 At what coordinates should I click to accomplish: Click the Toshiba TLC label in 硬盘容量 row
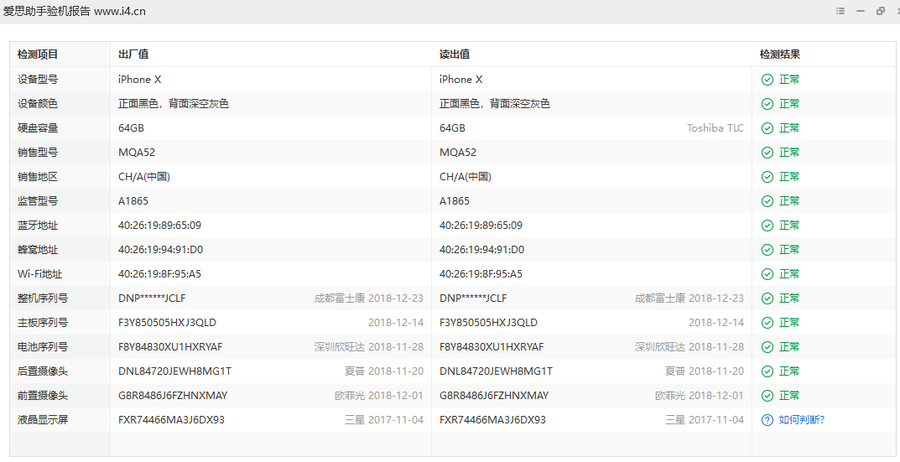(715, 128)
